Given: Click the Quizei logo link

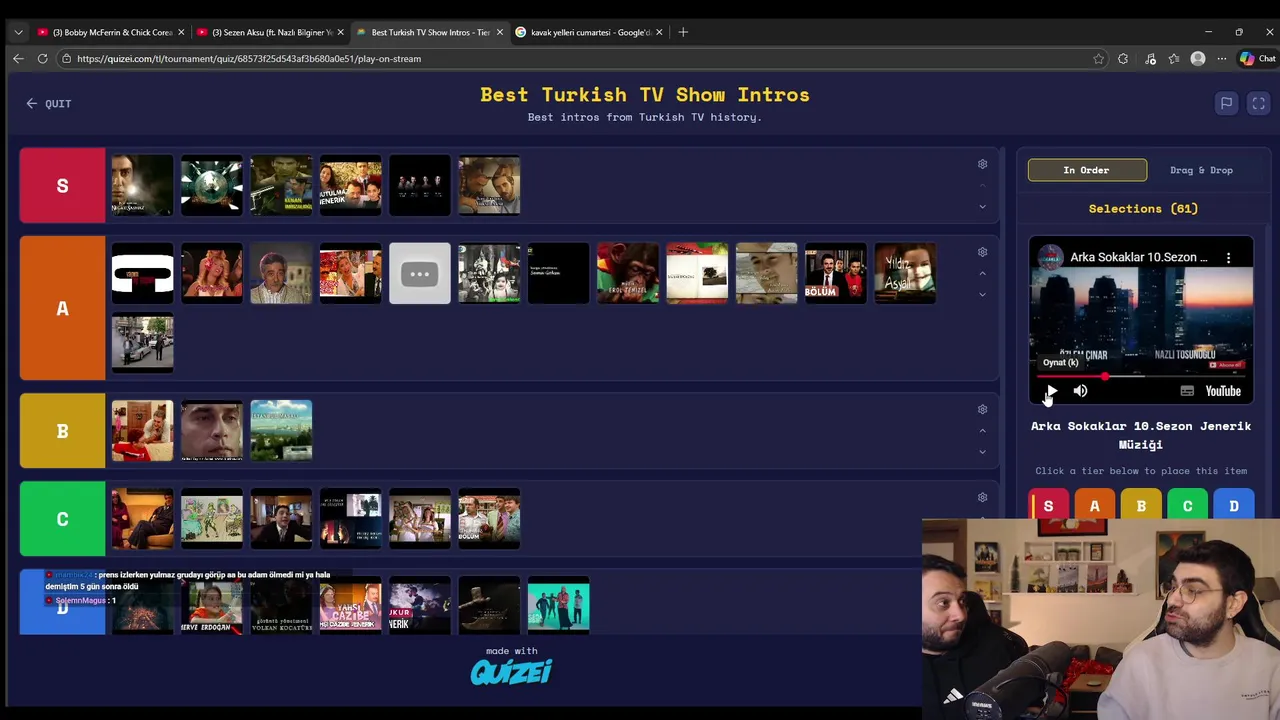Looking at the screenshot, I should [511, 672].
